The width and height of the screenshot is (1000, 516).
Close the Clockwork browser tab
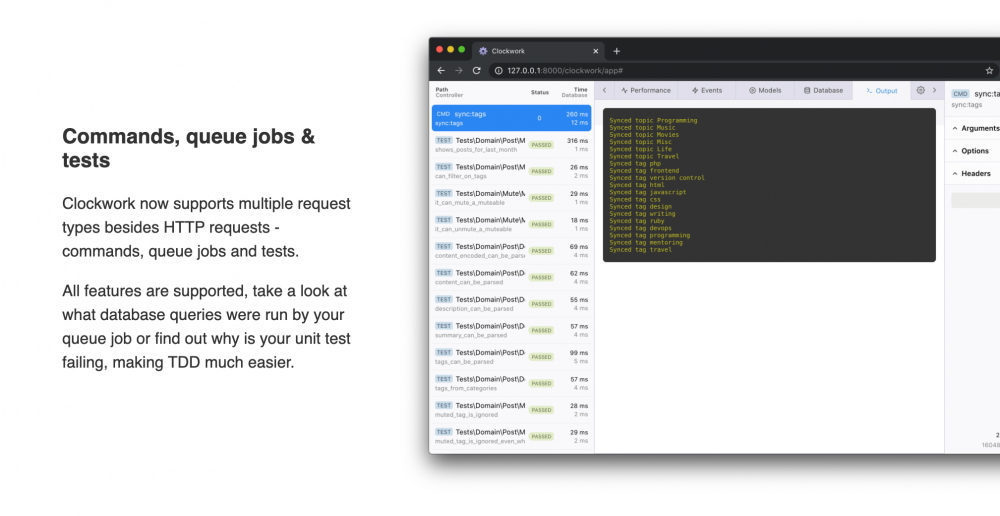pyautogui.click(x=596, y=51)
